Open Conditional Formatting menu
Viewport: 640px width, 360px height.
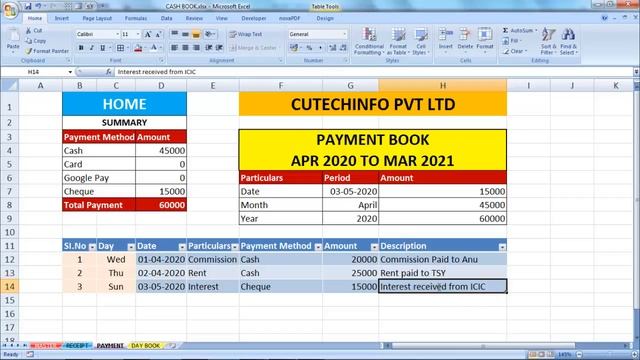click(369, 41)
